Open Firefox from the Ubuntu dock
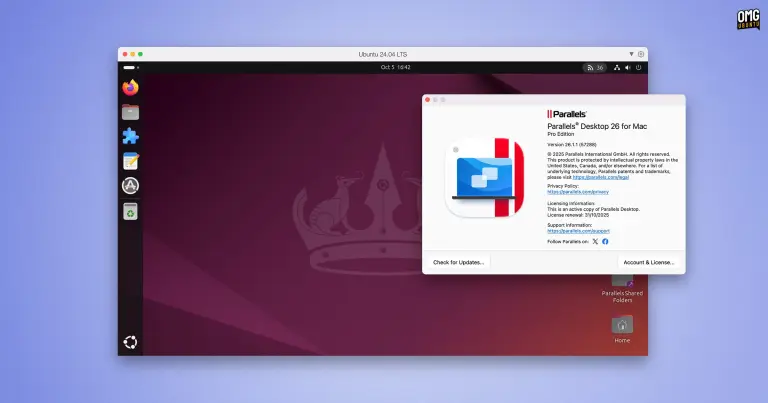This screenshot has height=403, width=768. 130,88
